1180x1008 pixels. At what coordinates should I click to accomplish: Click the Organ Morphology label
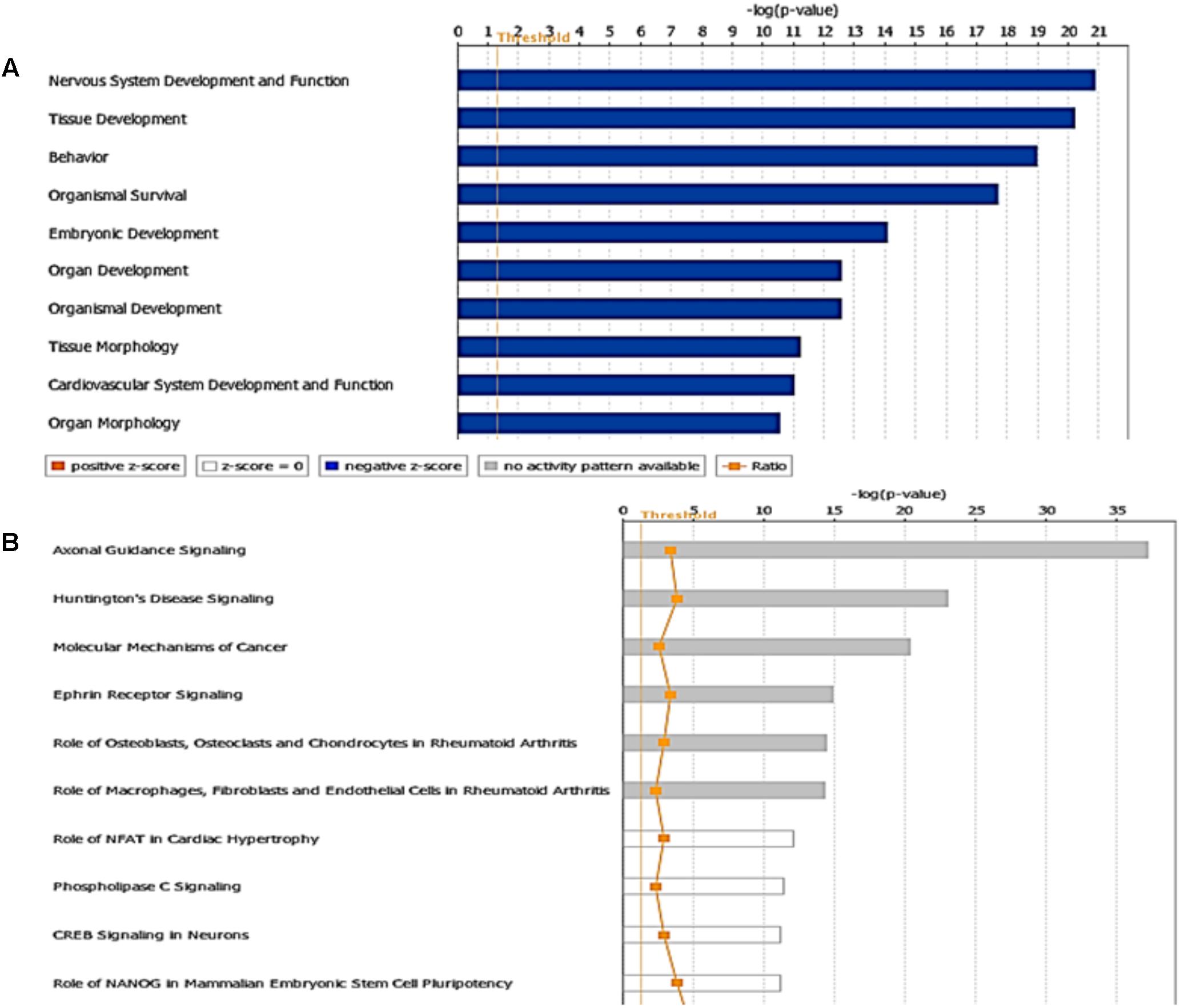coord(114,424)
